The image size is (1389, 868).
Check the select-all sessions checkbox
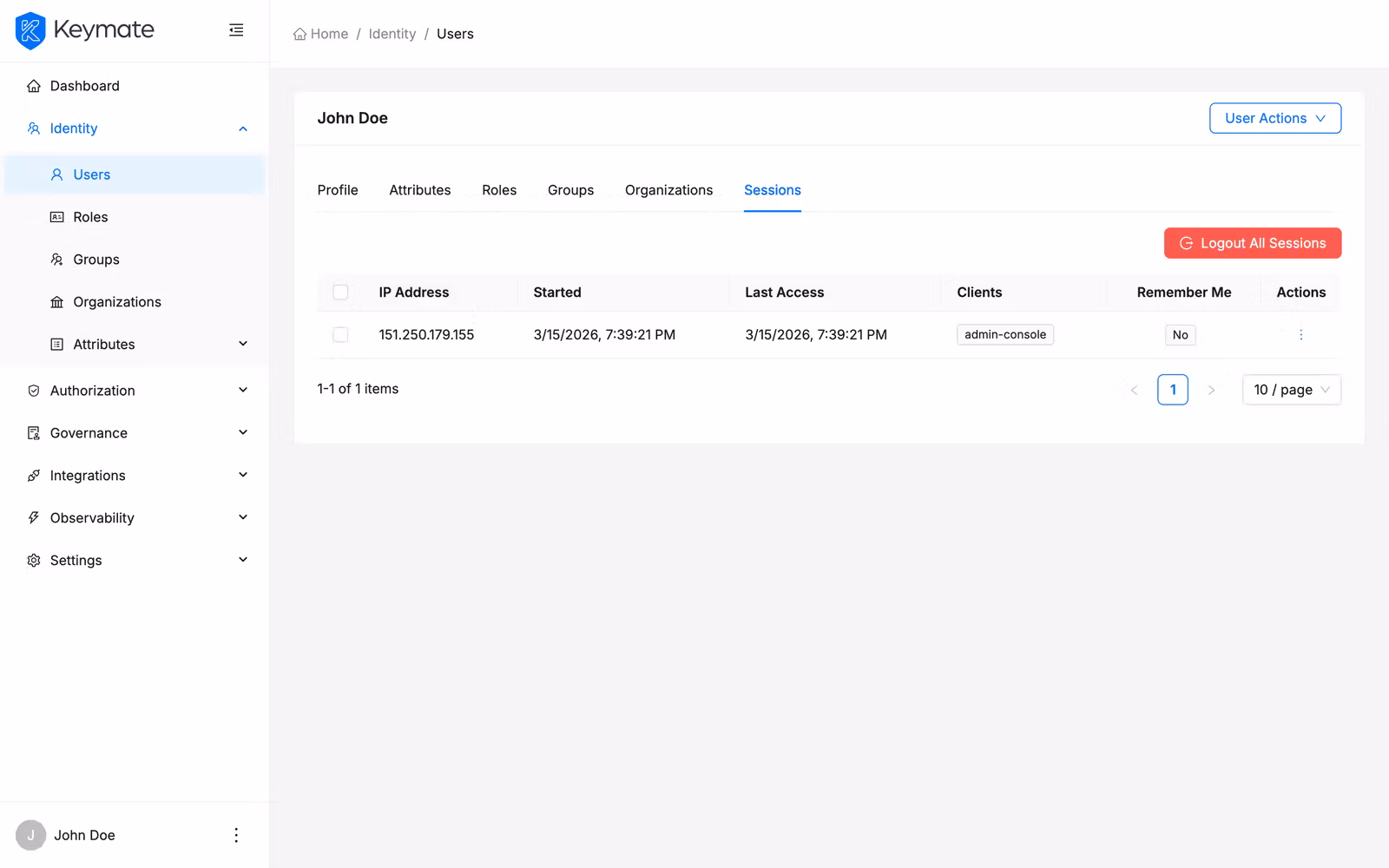pyautogui.click(x=340, y=293)
